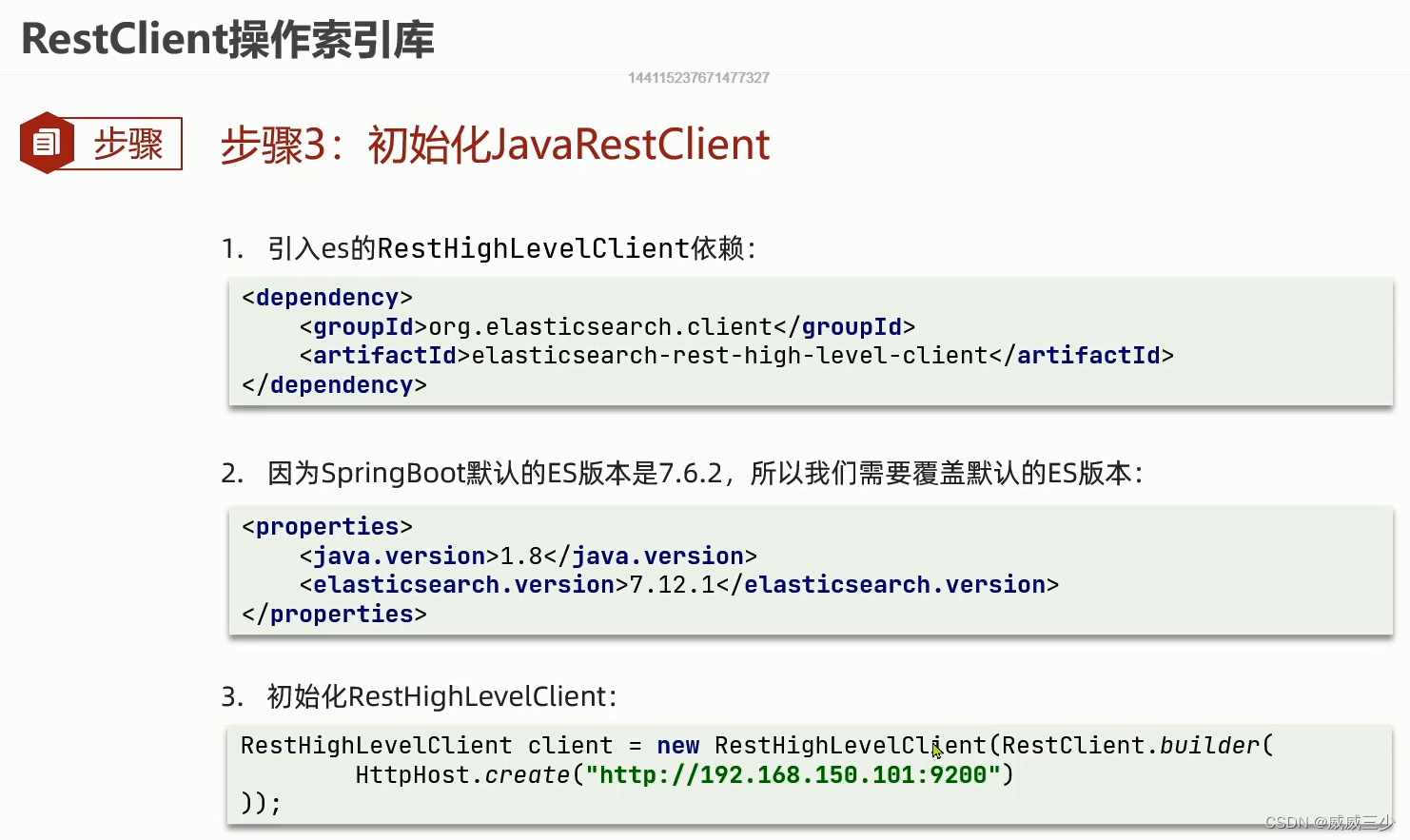
Task: Click the opening <dependency> tag line
Action: click(327, 298)
